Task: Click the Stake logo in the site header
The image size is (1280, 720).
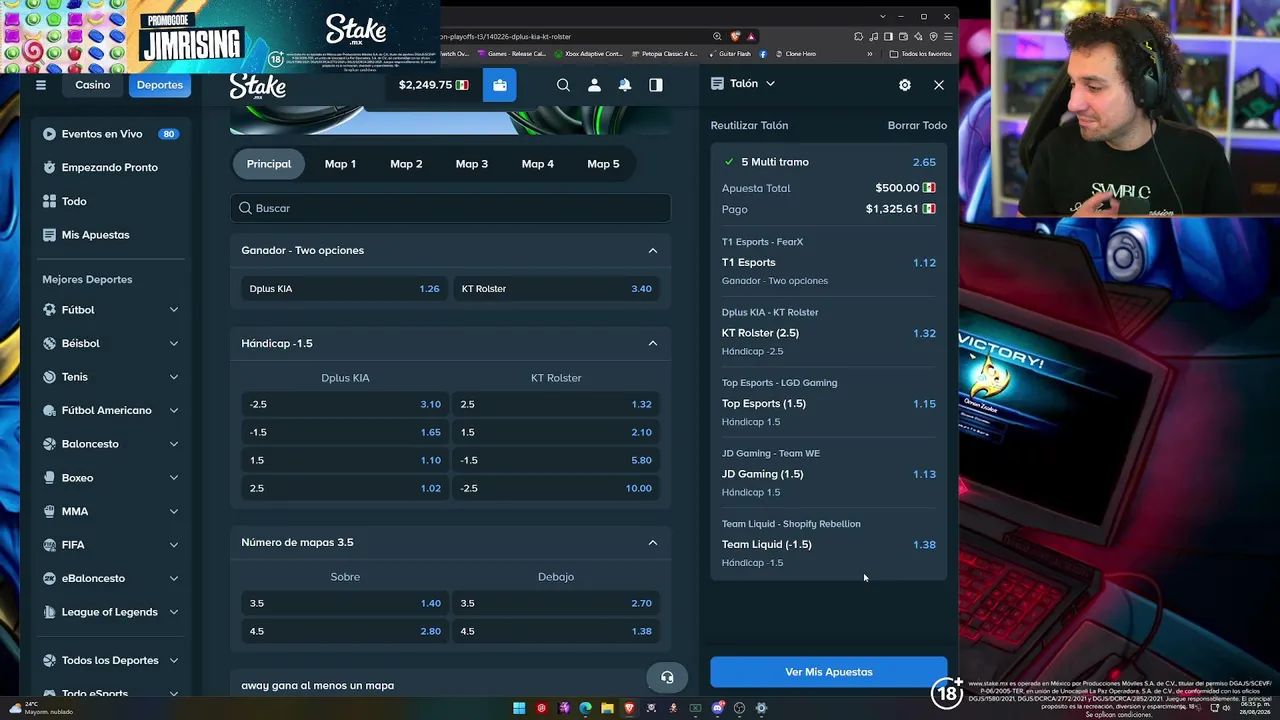Action: (257, 86)
